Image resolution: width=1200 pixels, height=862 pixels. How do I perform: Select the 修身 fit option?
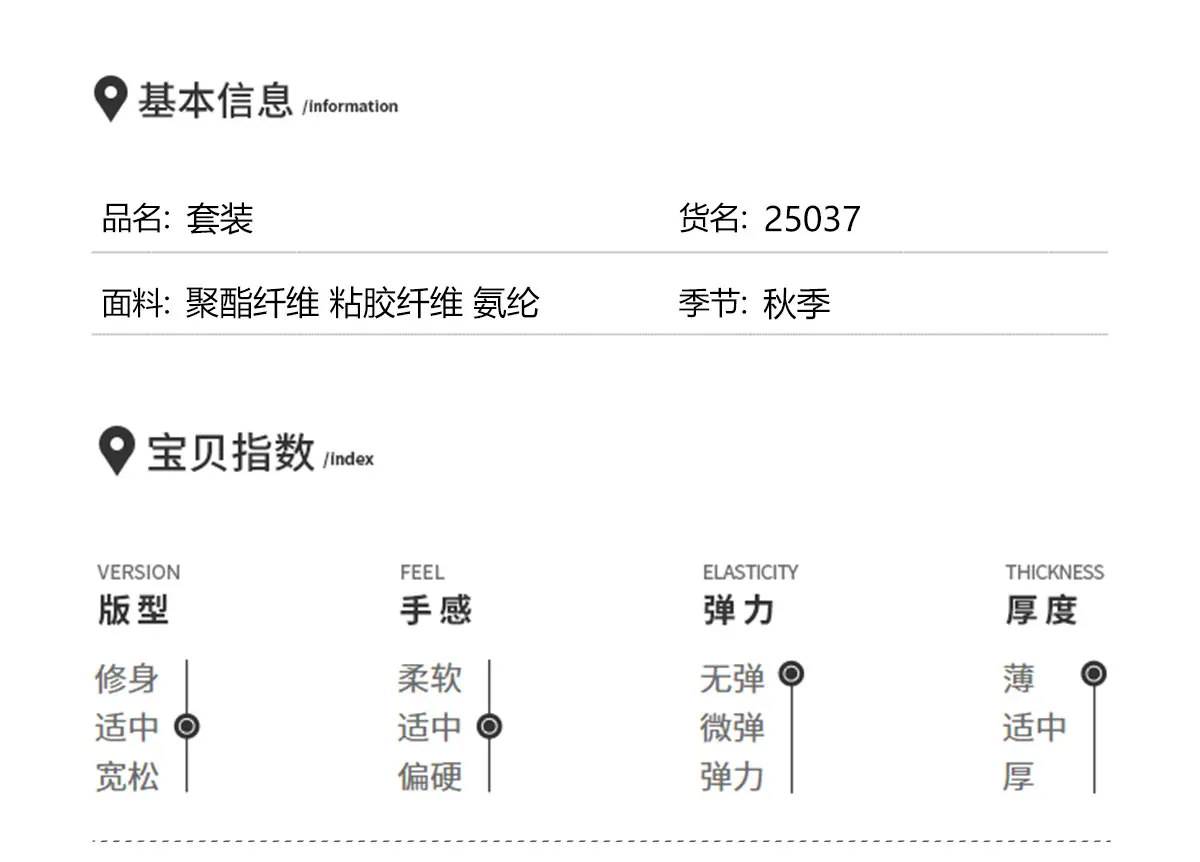(x=127, y=679)
